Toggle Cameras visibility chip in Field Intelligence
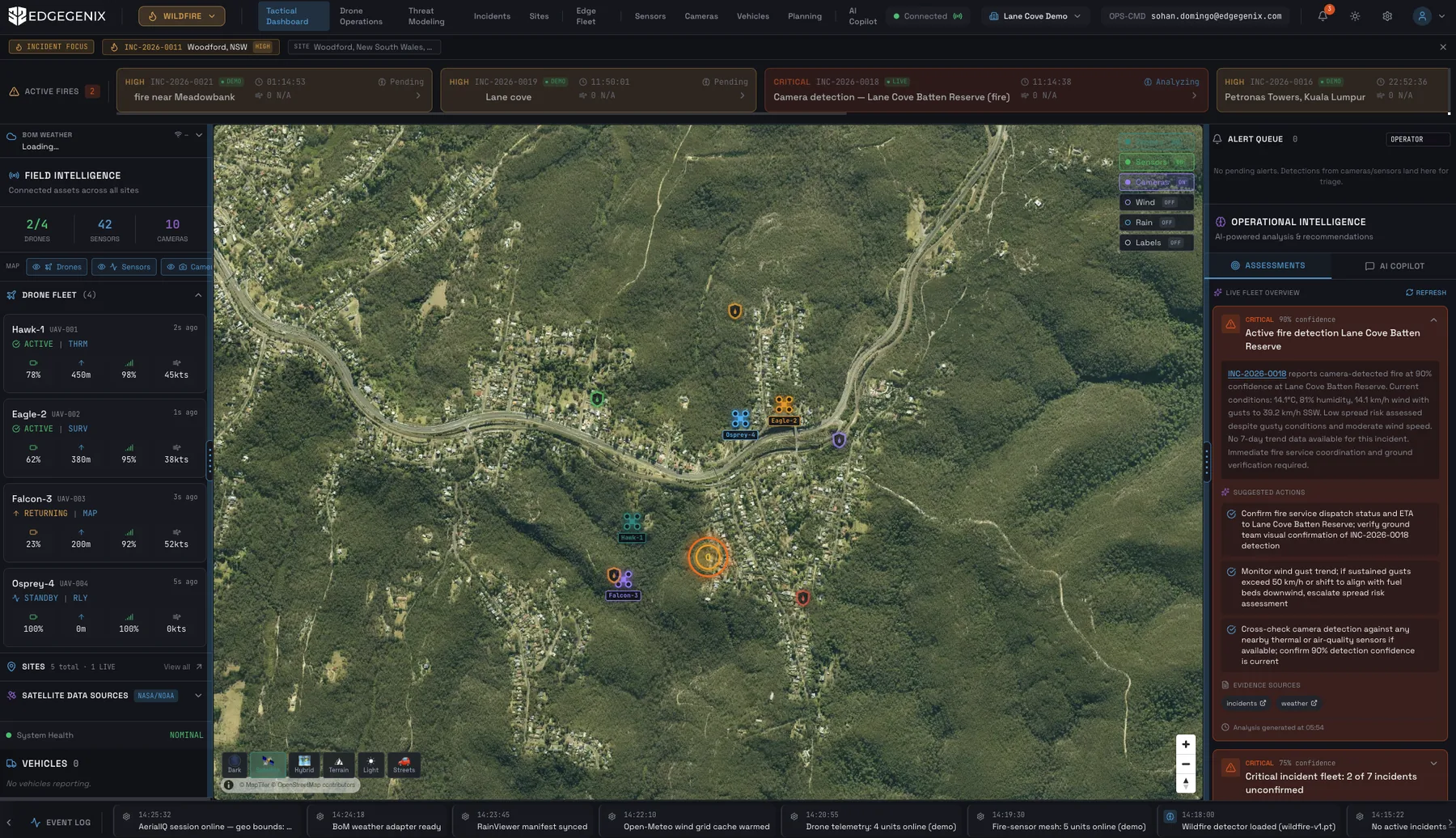 click(x=188, y=267)
